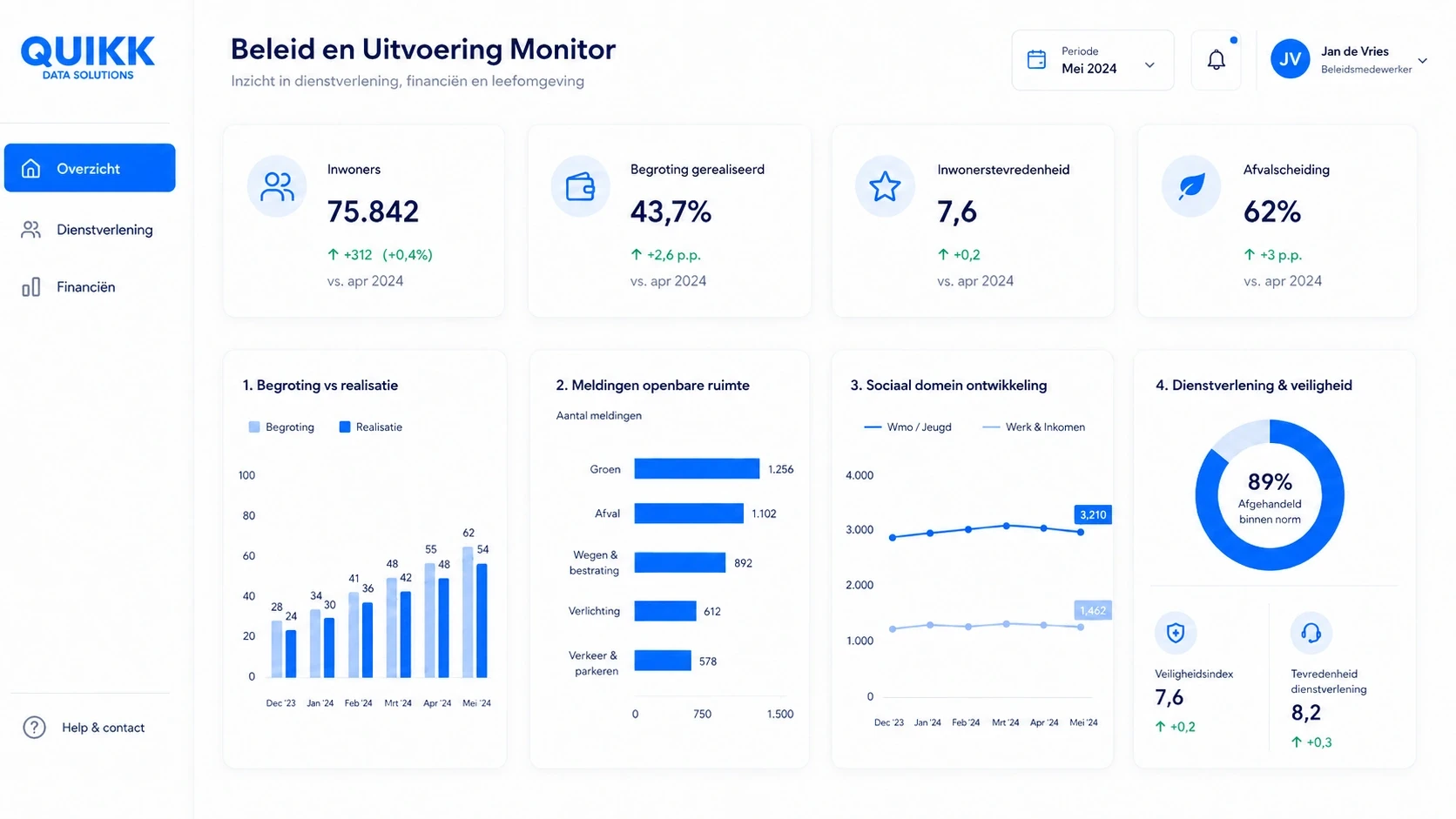Image resolution: width=1456 pixels, height=819 pixels.
Task: Click the Tevredenheid dienstverlening +0,3 indicator
Action: point(1311,742)
